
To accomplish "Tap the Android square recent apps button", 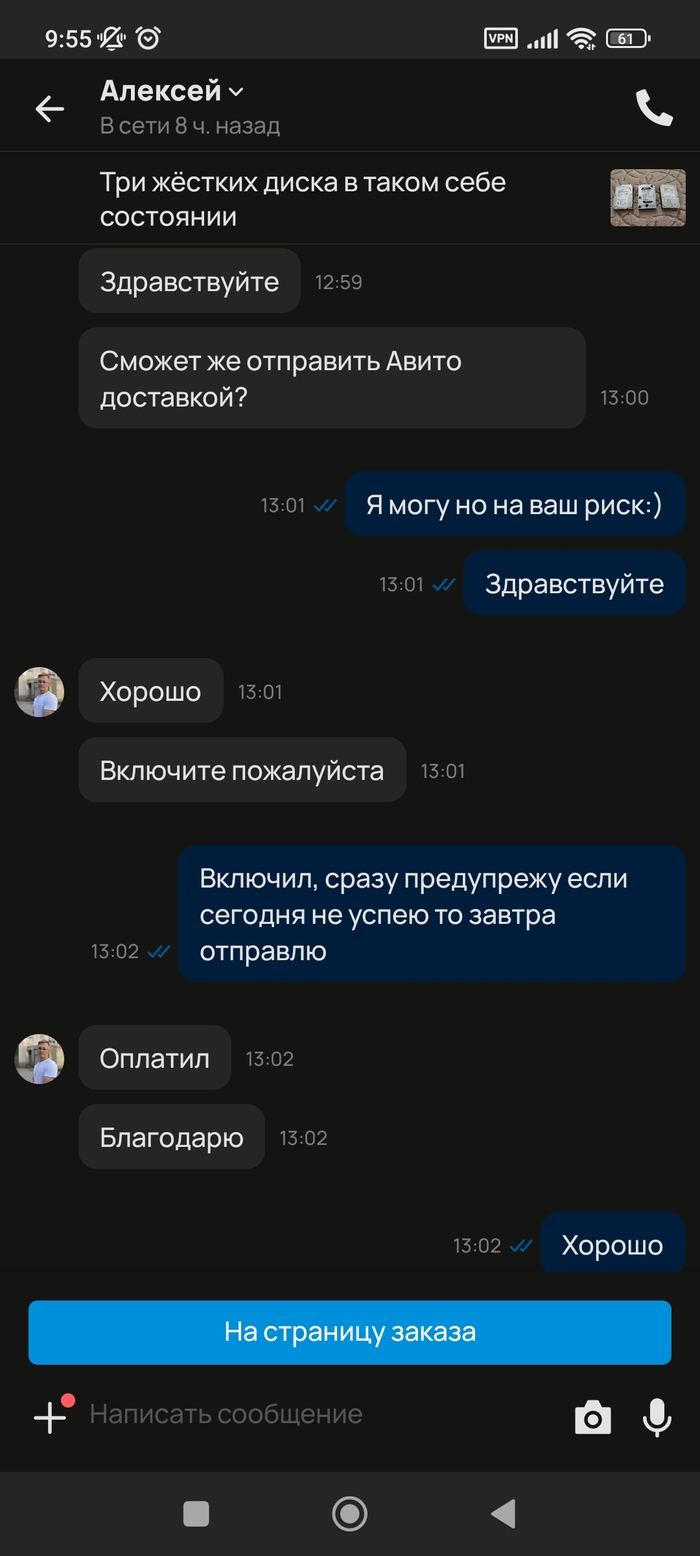I will [x=196, y=1513].
